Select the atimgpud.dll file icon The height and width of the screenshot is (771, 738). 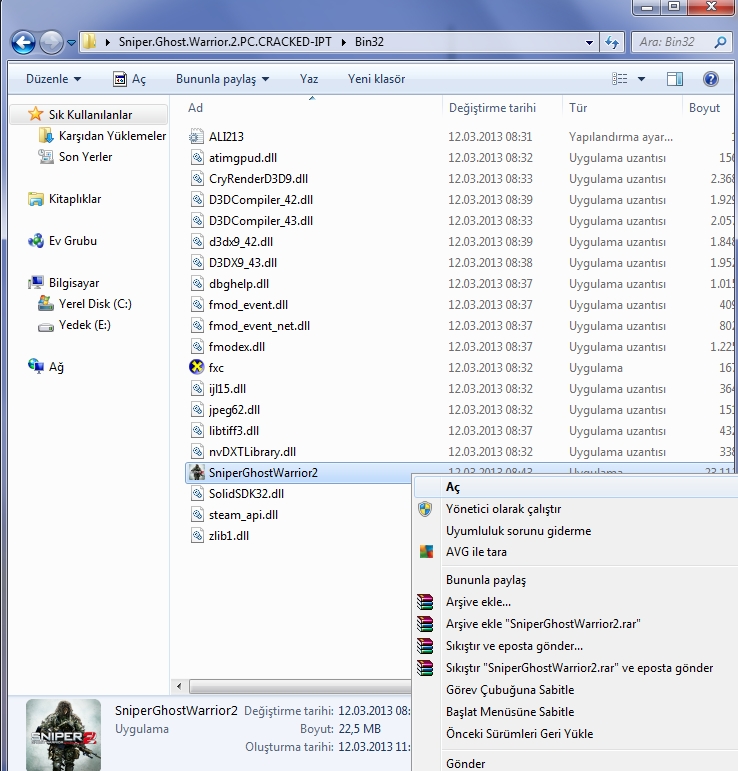pyautogui.click(x=197, y=157)
